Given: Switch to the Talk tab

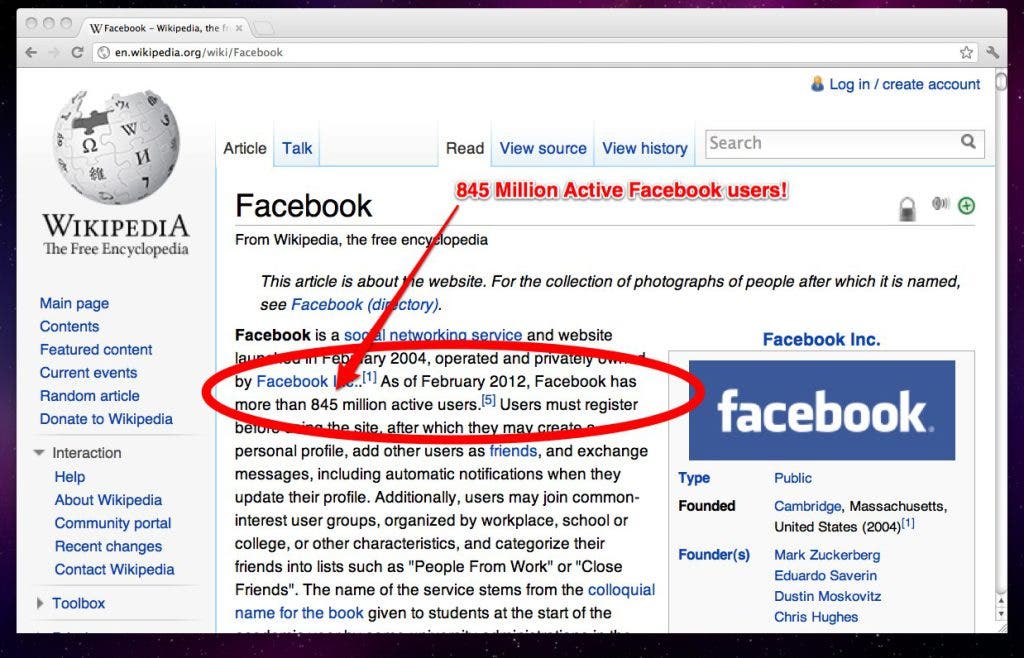Looking at the screenshot, I should (x=297, y=148).
